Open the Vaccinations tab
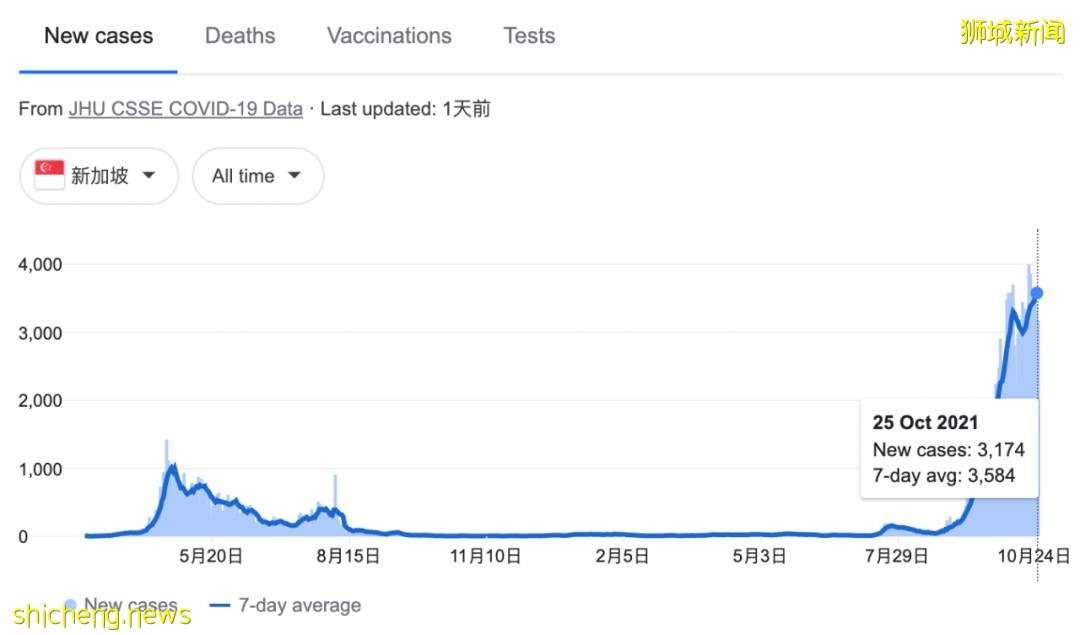The width and height of the screenshot is (1080, 635). click(388, 36)
